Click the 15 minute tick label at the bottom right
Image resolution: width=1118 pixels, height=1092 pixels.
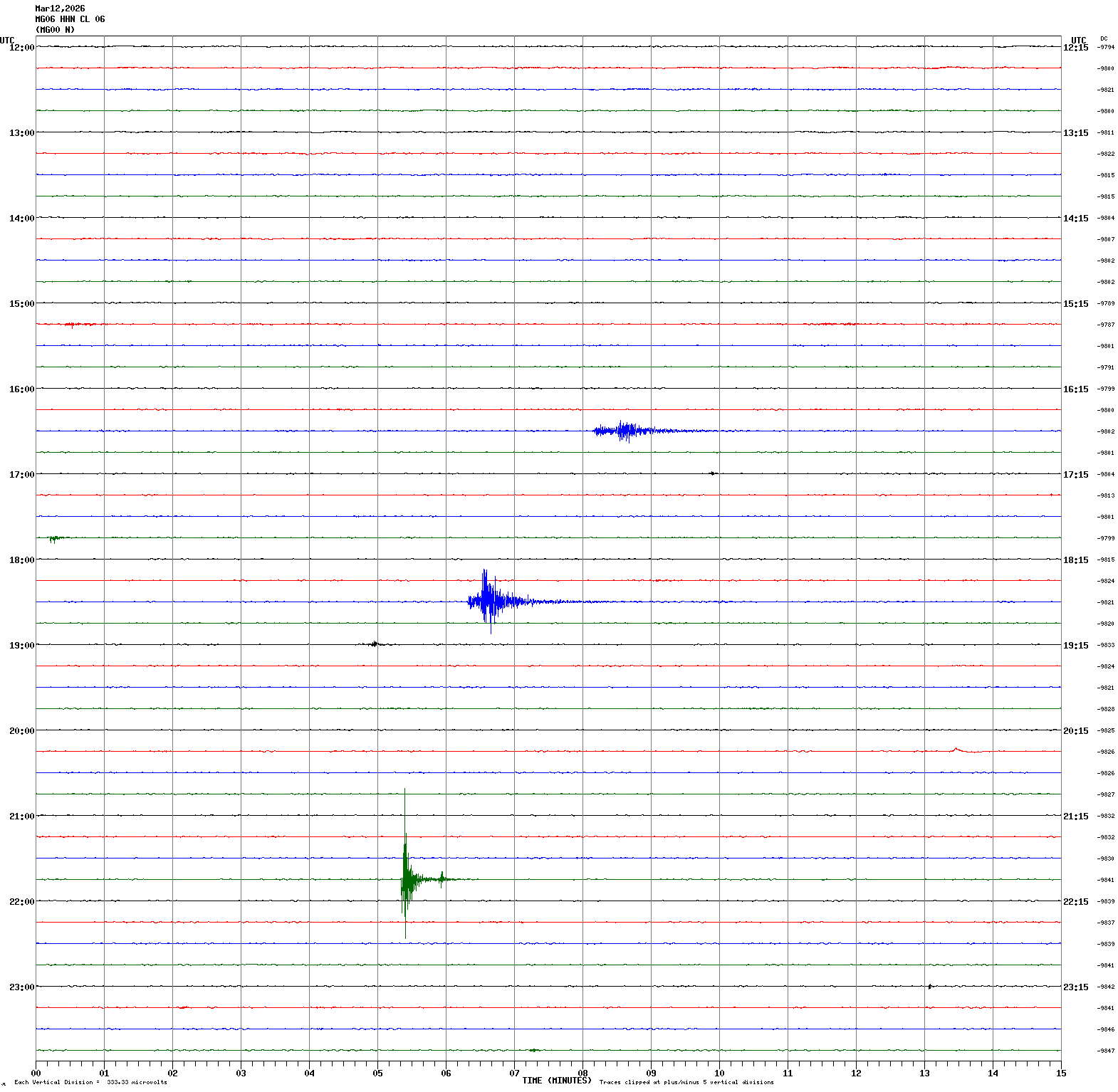(1061, 1073)
